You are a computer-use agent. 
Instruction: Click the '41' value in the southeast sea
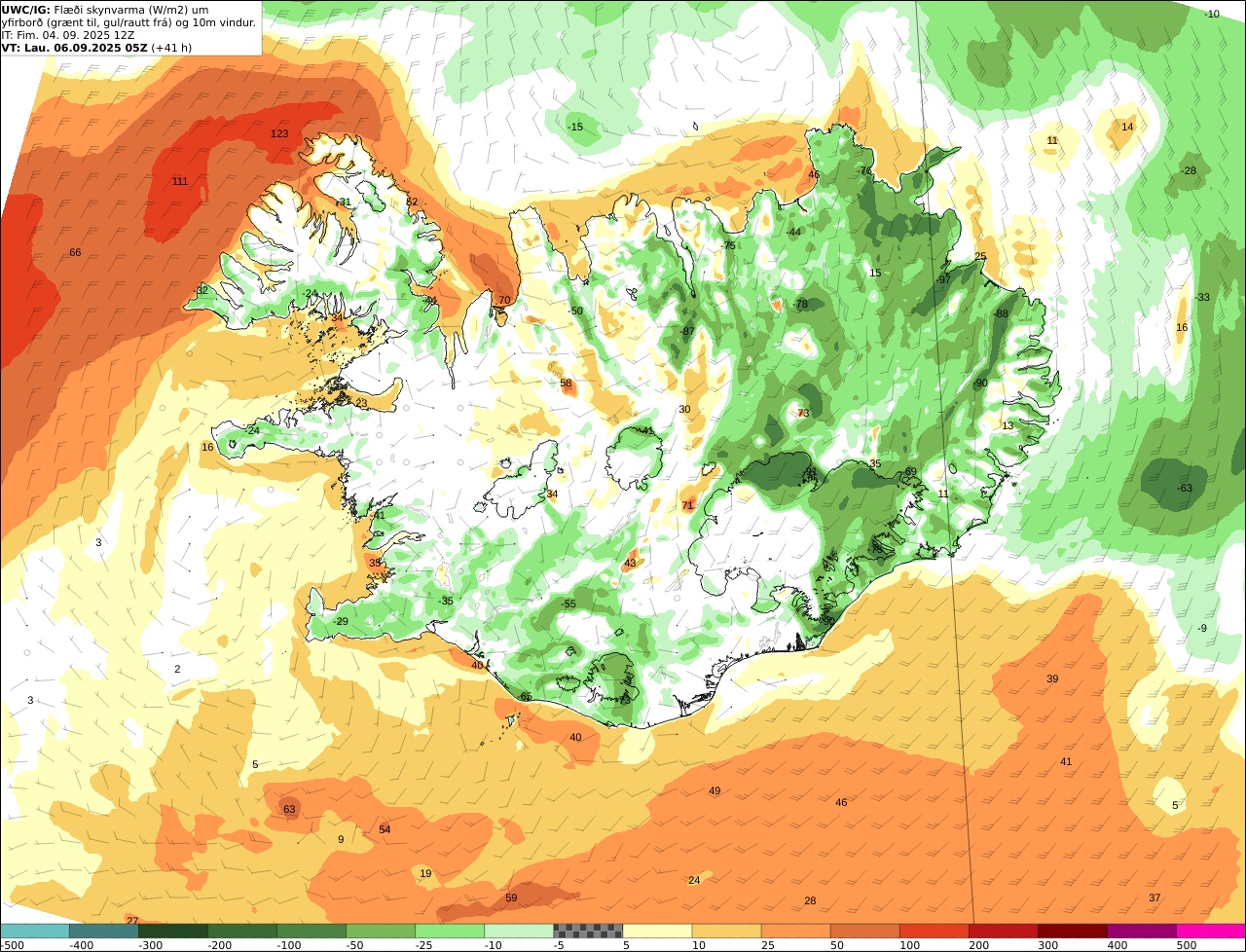1066,761
